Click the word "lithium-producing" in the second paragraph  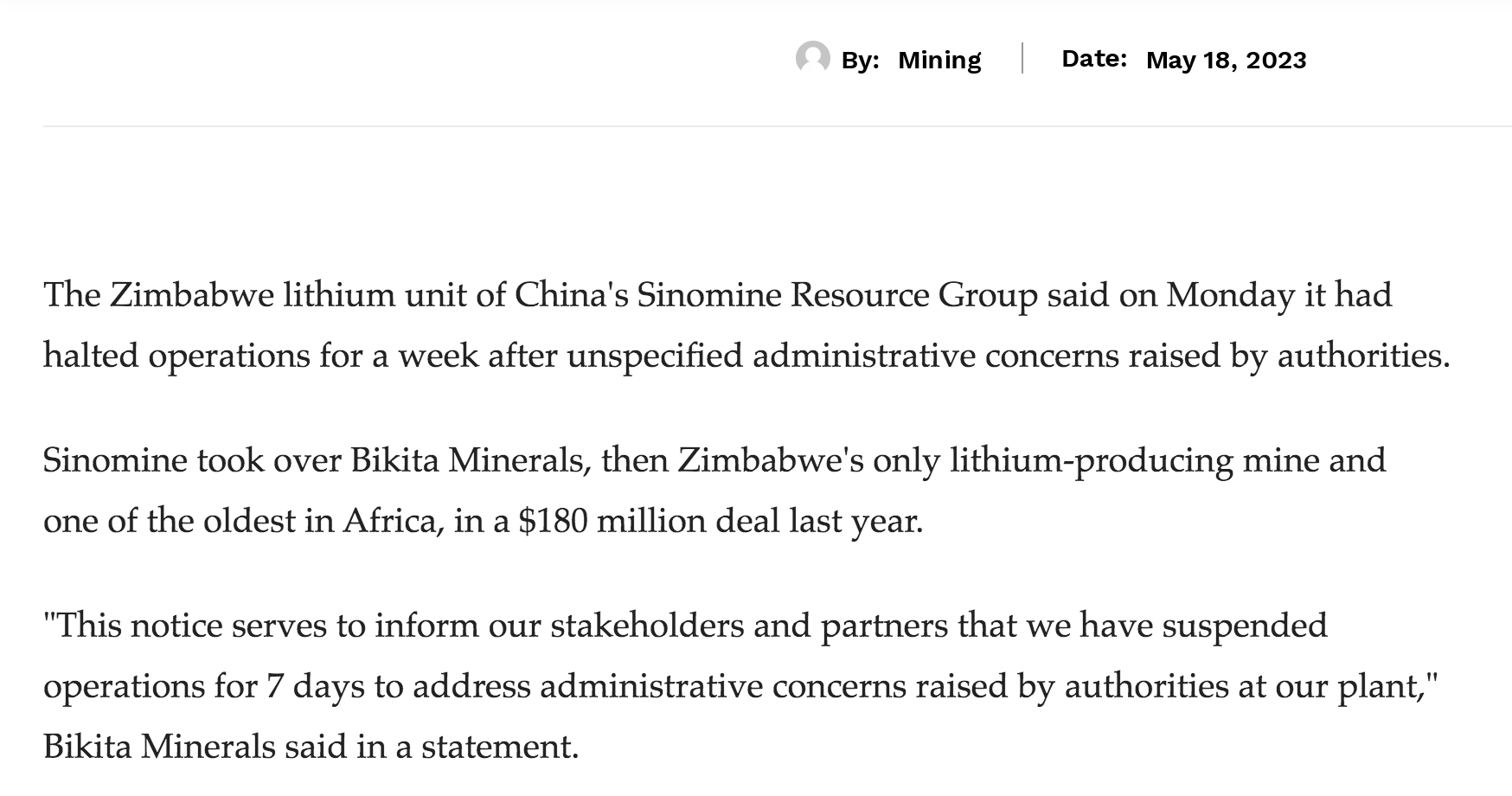[x=1091, y=460]
